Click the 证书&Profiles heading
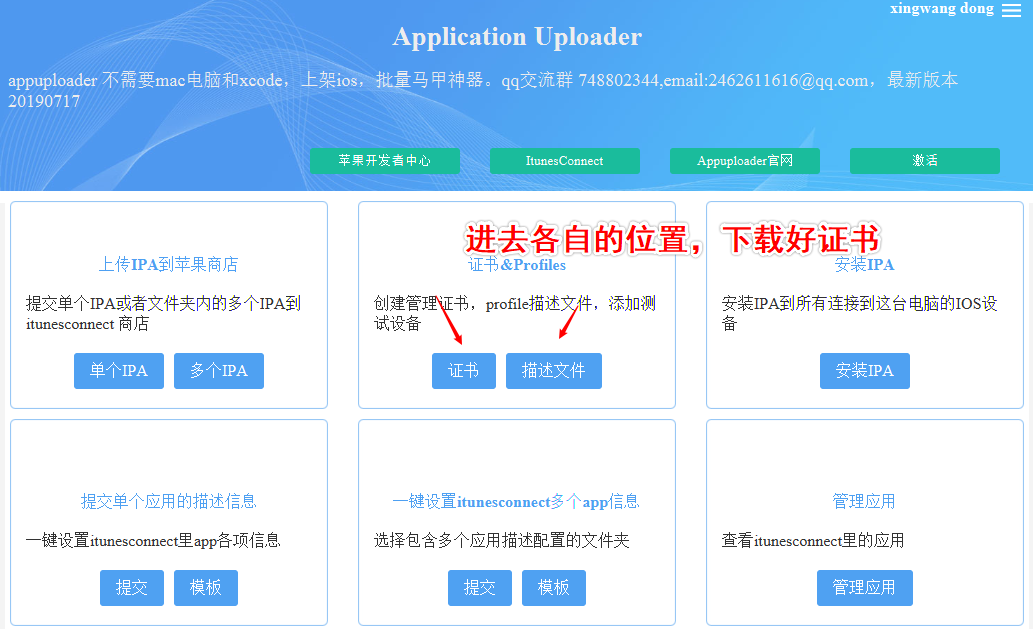The height and width of the screenshot is (629, 1033). click(x=517, y=265)
